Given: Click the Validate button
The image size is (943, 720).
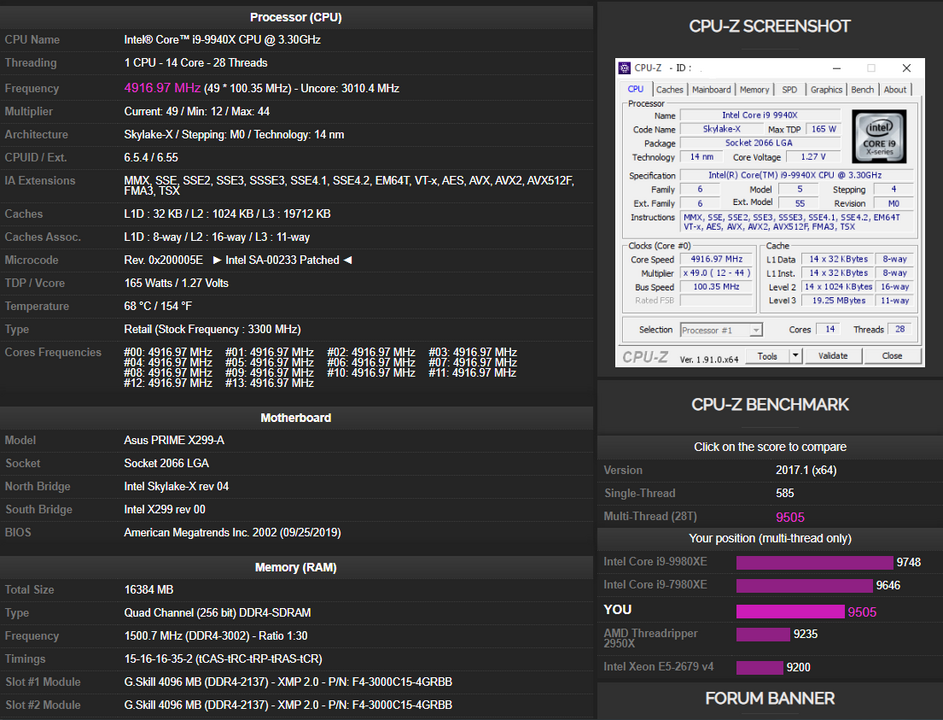Looking at the screenshot, I should (833, 356).
